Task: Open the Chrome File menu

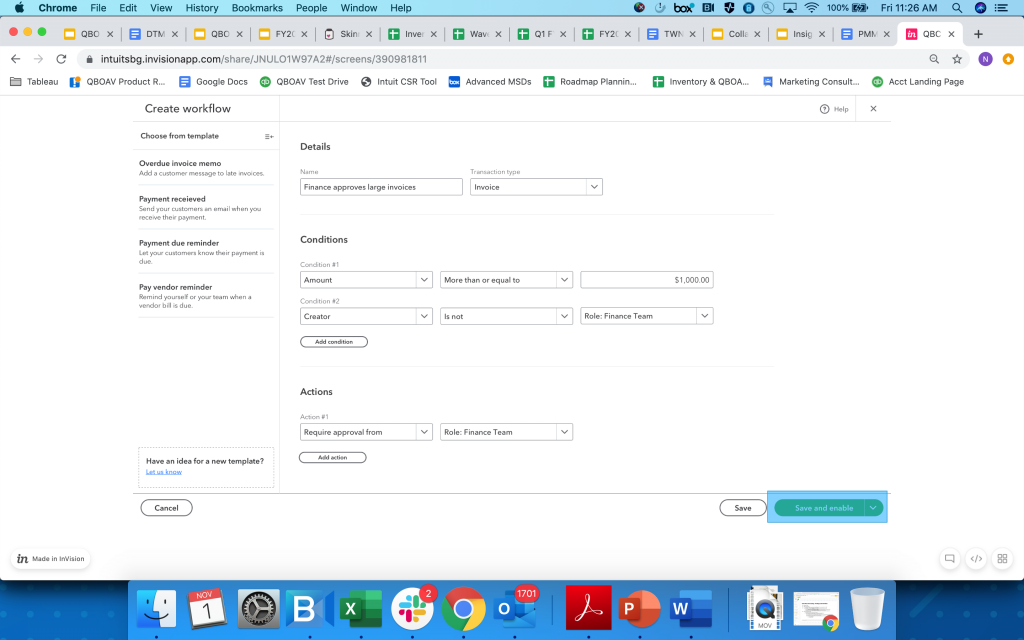Action: point(98,8)
